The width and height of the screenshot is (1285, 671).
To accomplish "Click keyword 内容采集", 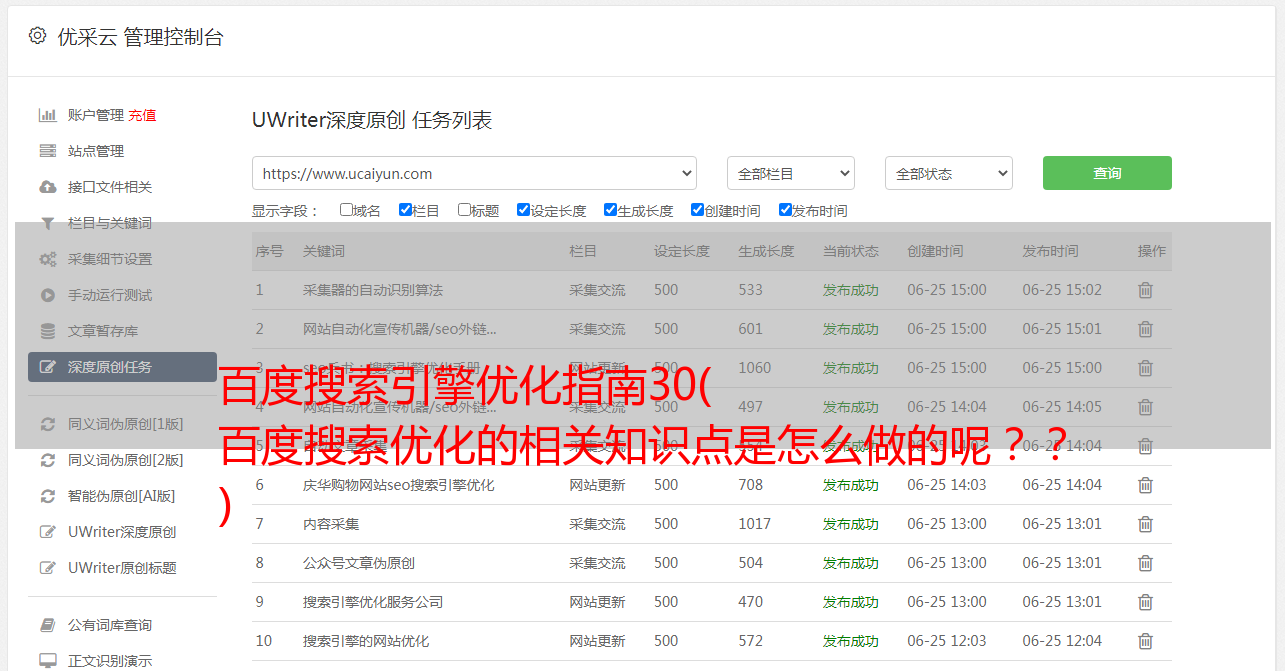I will tap(331, 524).
